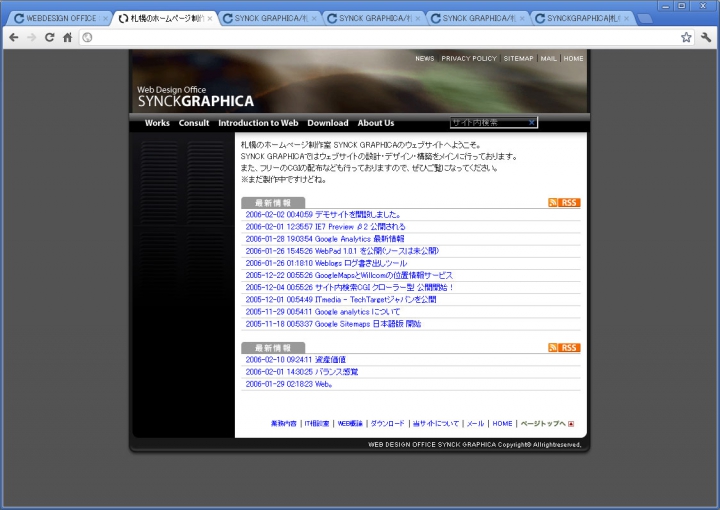Open IE7 Preview β2 news entry
This screenshot has width=720, height=510.
click(325, 227)
